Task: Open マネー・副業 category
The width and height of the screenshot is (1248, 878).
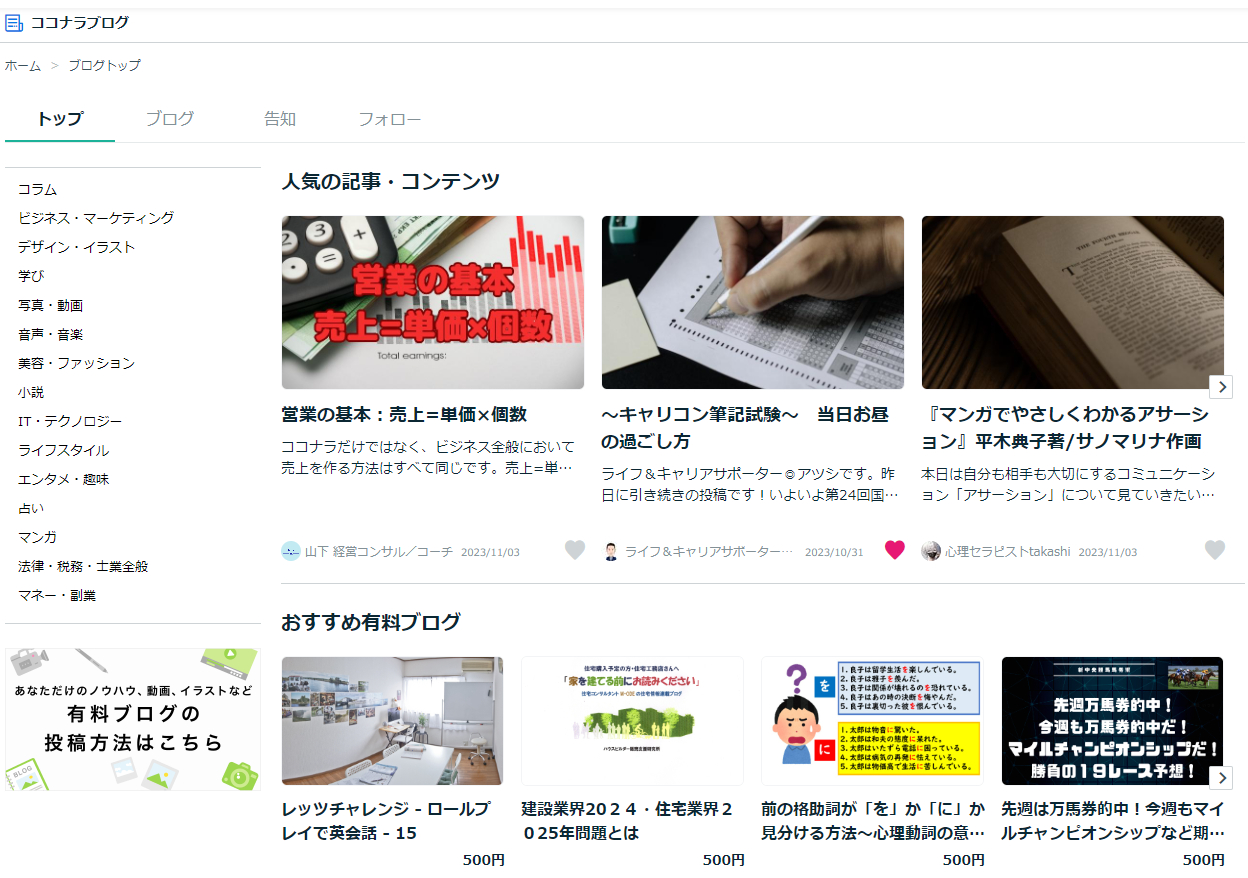Action: click(57, 595)
